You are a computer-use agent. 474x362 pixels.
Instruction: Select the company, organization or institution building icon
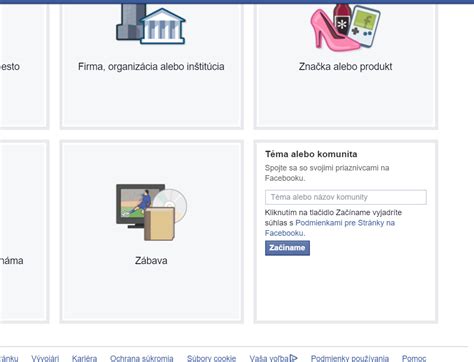[151, 24]
